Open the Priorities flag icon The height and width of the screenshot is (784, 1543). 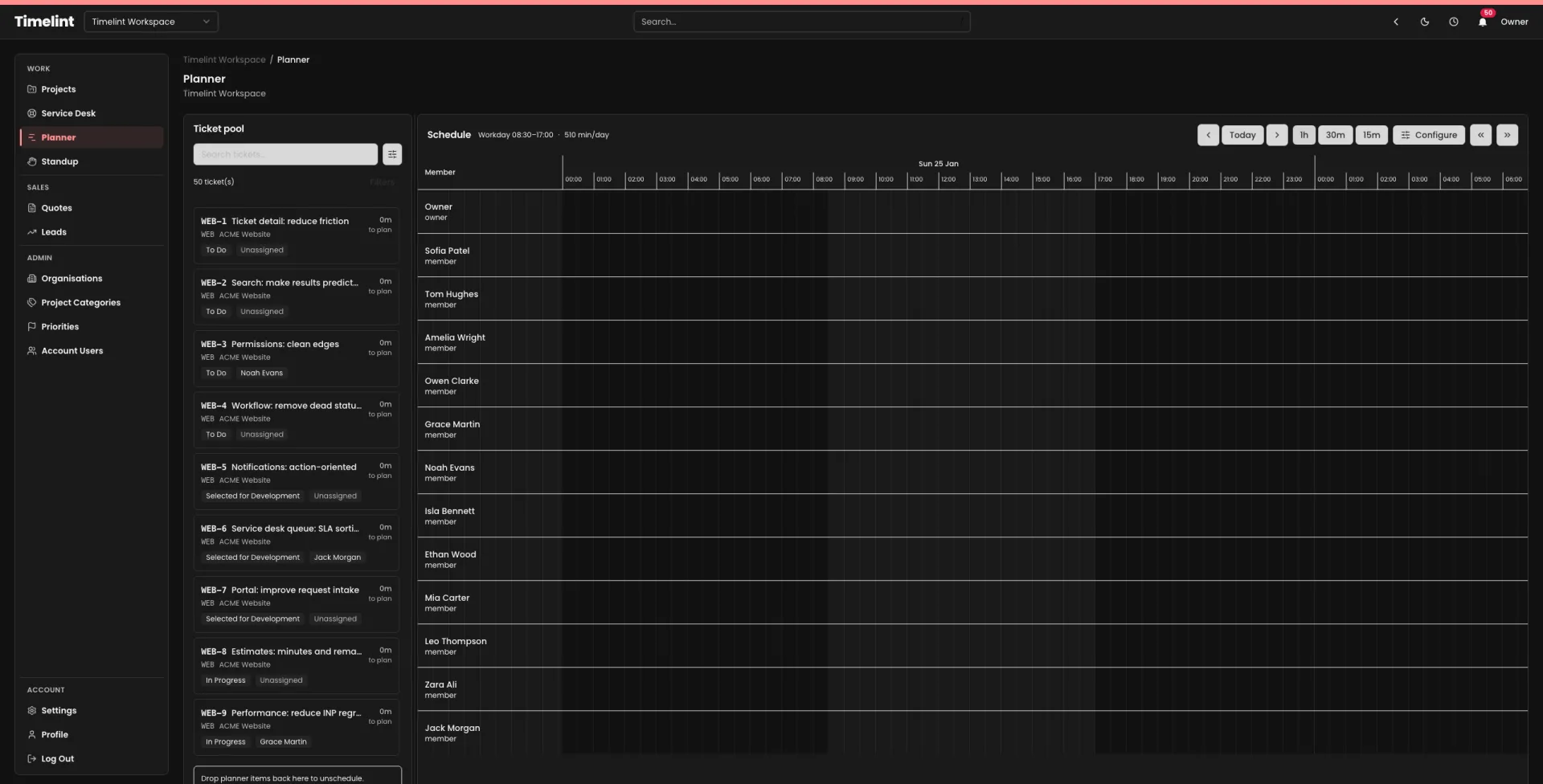(31, 327)
